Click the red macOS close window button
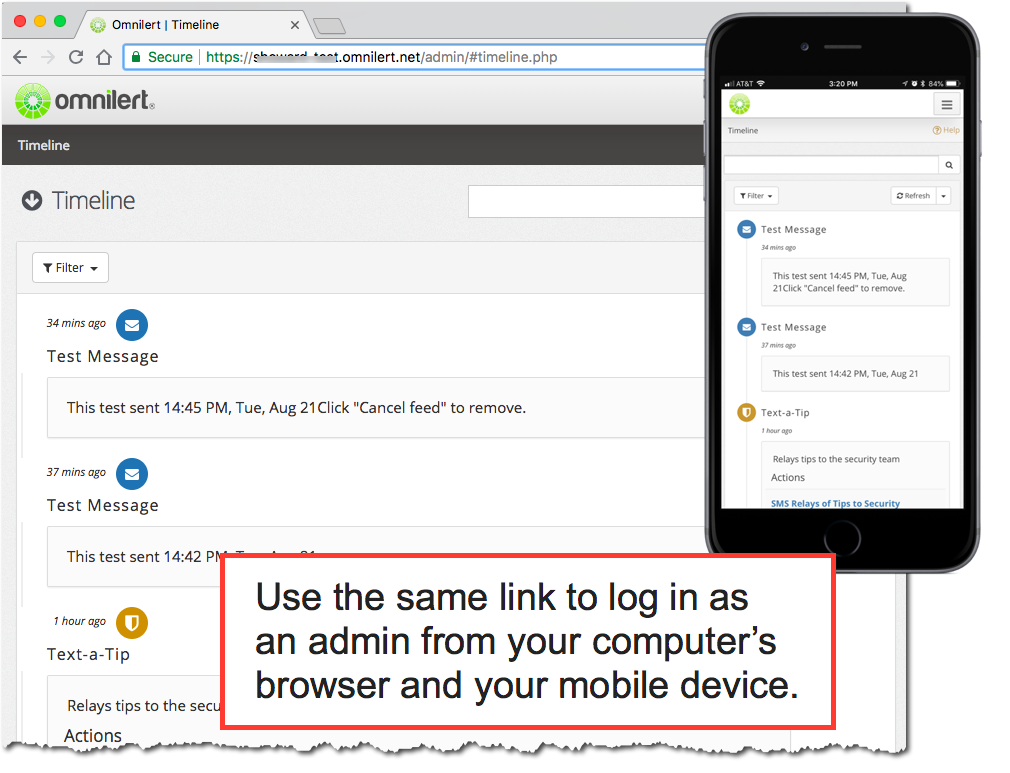Screen dimensions: 1010x773 [20, 21]
